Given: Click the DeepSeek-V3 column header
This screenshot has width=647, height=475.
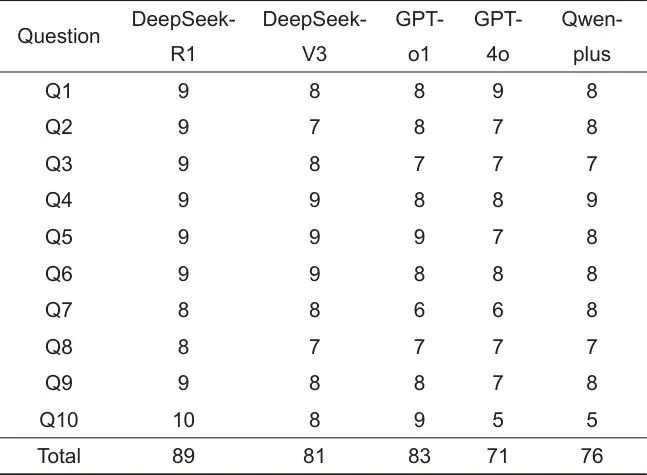Looking at the screenshot, I should (314, 37).
